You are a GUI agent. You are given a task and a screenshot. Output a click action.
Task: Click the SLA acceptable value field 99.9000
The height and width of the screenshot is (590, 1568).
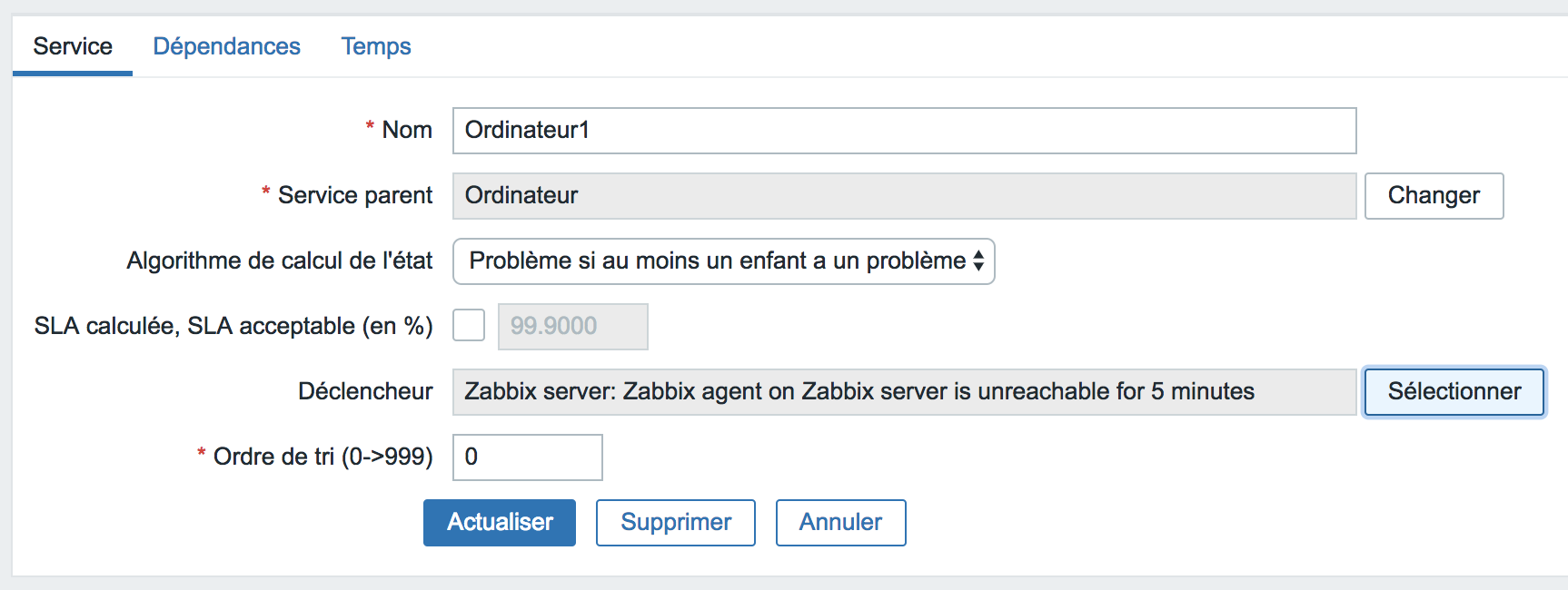pos(572,327)
